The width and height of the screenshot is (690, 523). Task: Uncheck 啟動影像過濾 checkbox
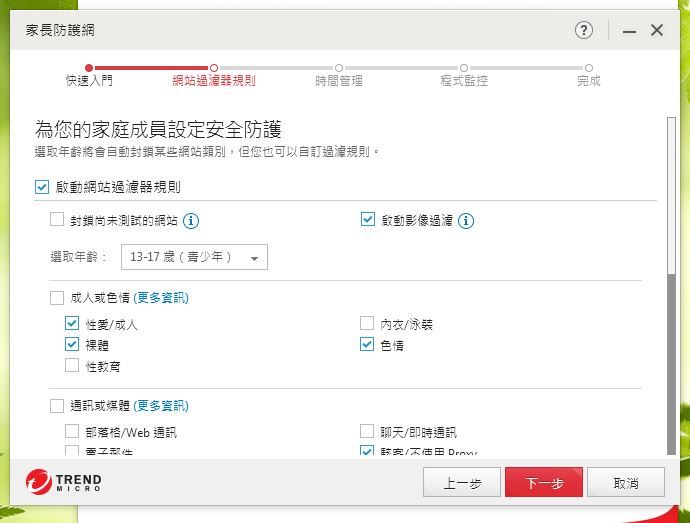point(367,220)
